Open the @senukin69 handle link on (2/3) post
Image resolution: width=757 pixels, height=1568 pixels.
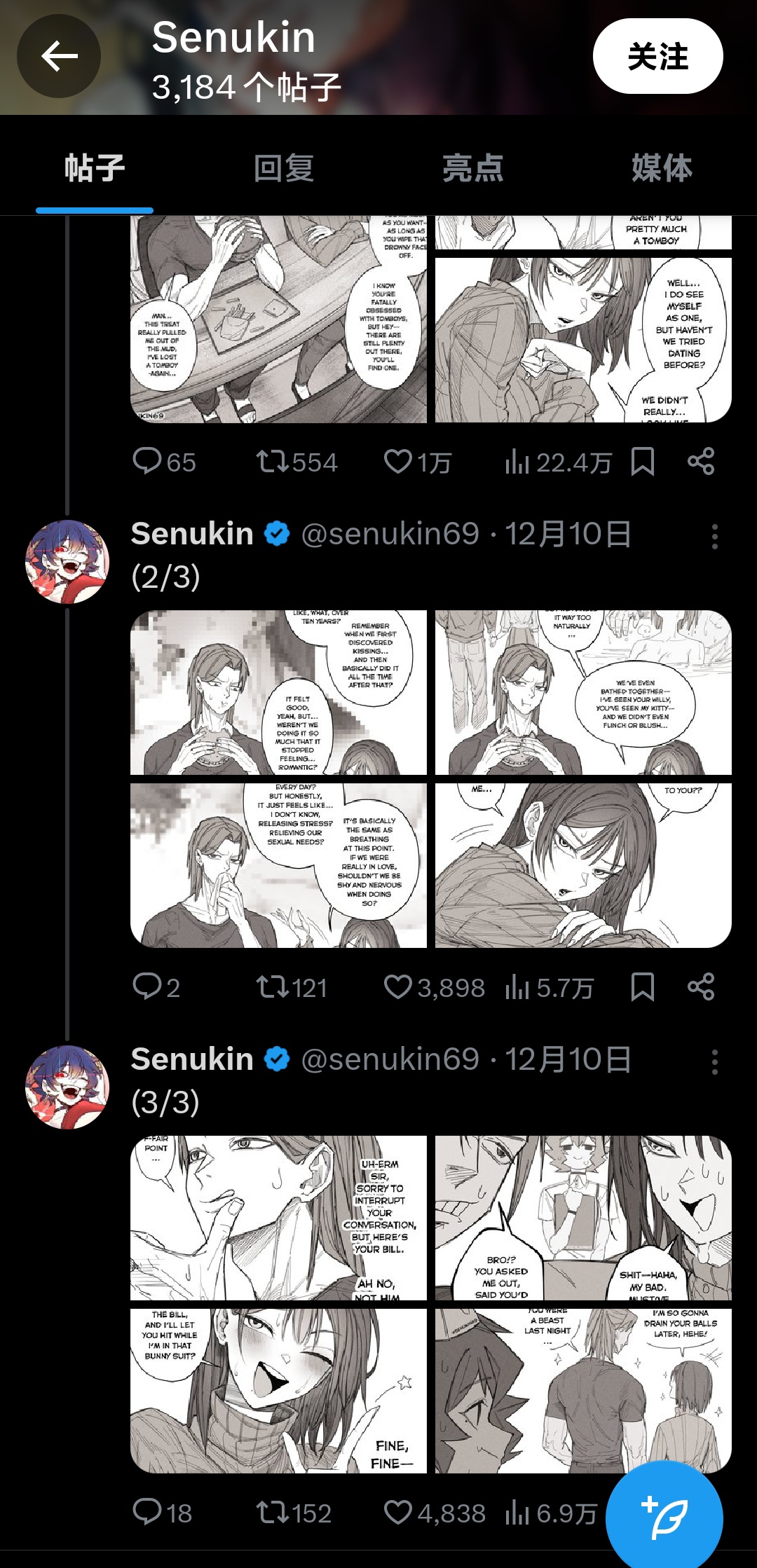[x=390, y=534]
